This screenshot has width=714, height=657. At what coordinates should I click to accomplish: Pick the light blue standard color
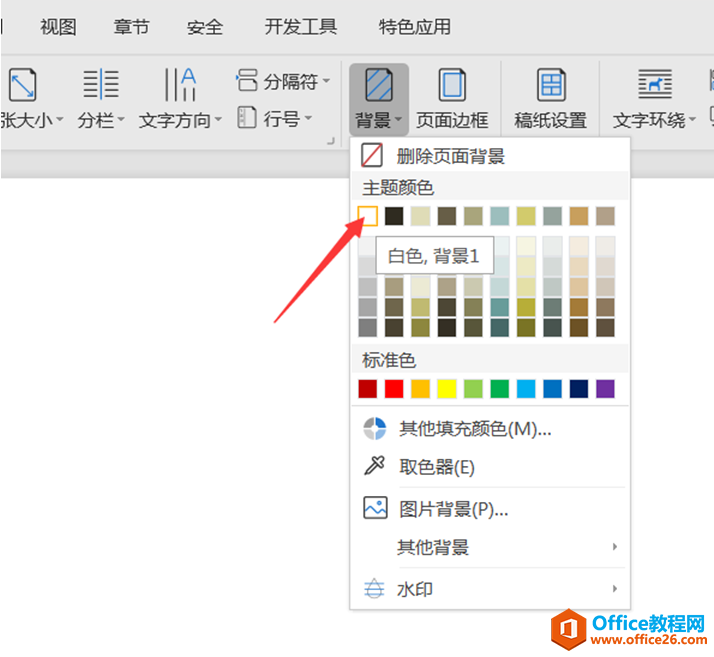coord(526,389)
